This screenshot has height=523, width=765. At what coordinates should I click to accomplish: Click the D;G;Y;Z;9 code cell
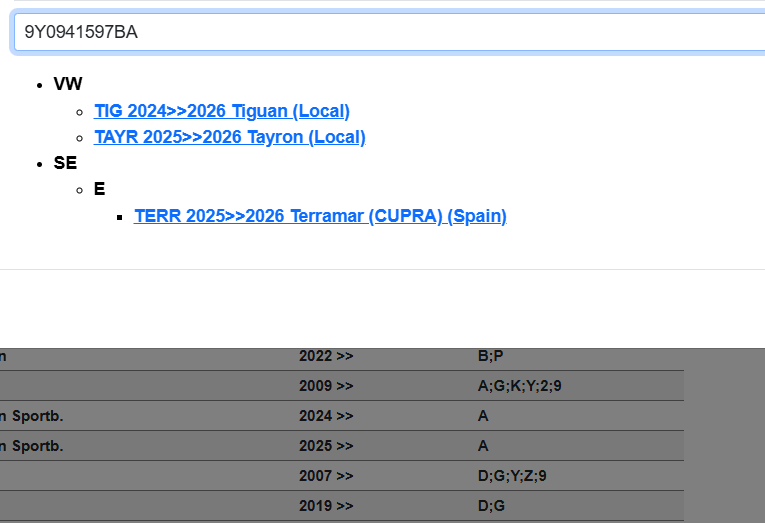[x=512, y=476]
